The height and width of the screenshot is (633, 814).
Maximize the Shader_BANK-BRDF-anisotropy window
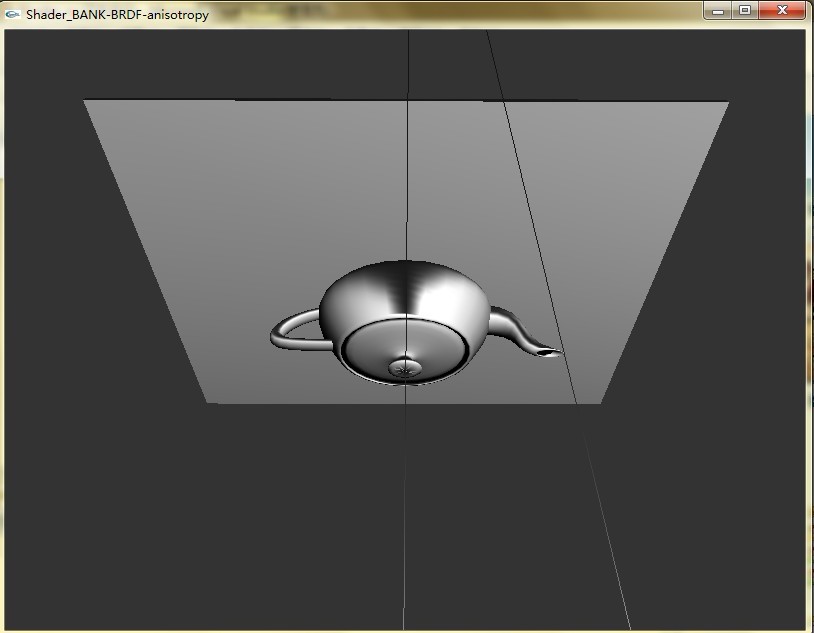tap(745, 10)
